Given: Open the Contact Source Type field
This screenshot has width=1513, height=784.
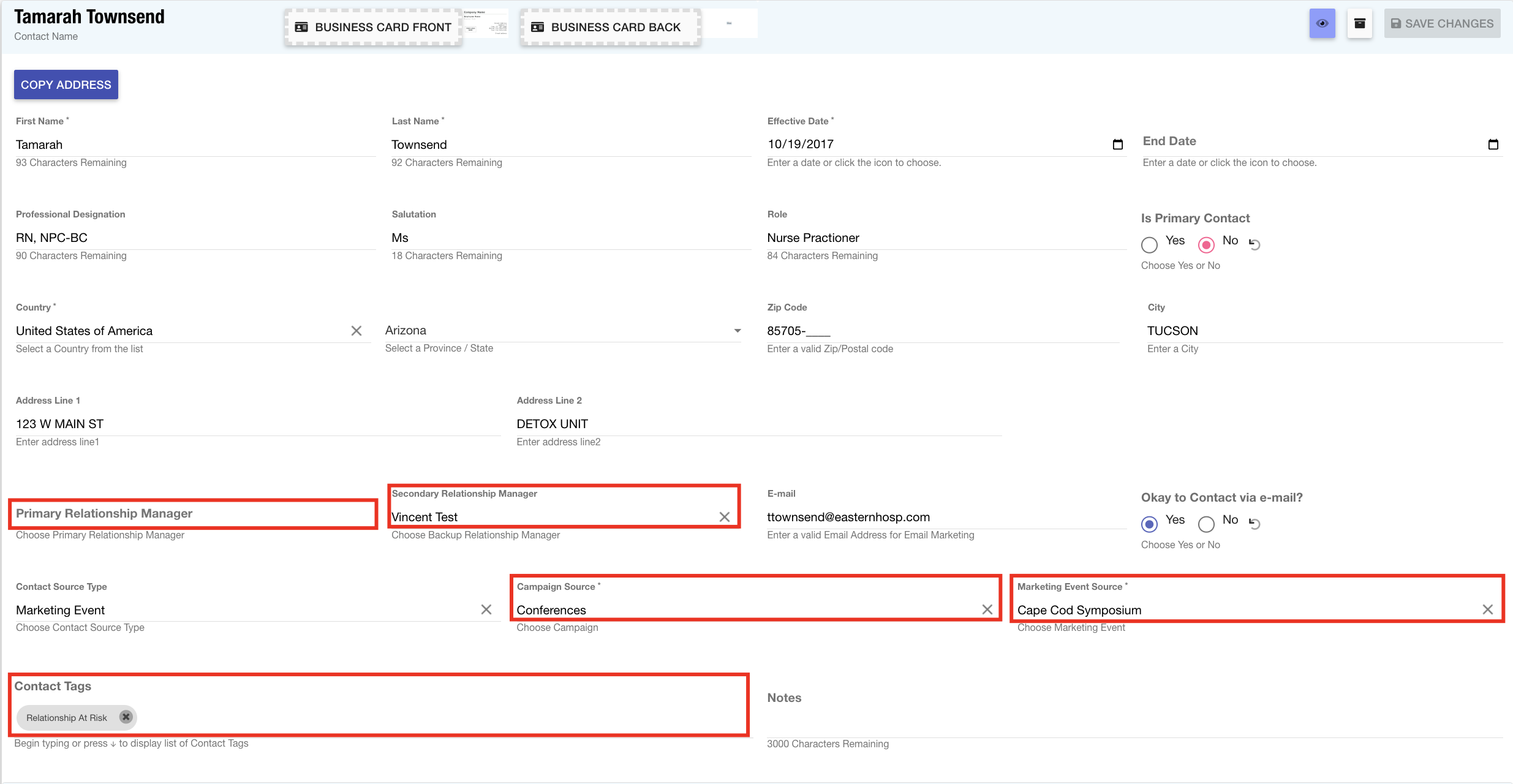Looking at the screenshot, I should click(245, 610).
